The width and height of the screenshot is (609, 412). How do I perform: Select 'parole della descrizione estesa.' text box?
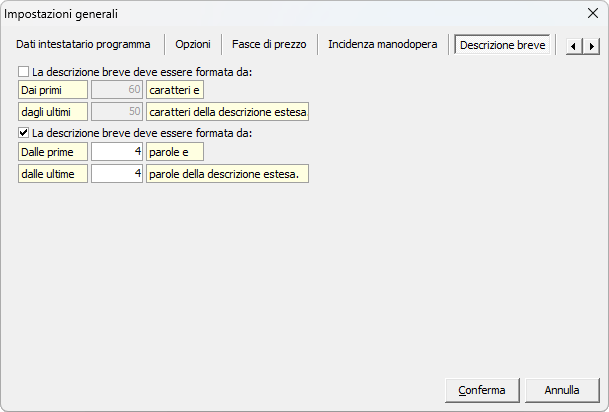(x=227, y=173)
